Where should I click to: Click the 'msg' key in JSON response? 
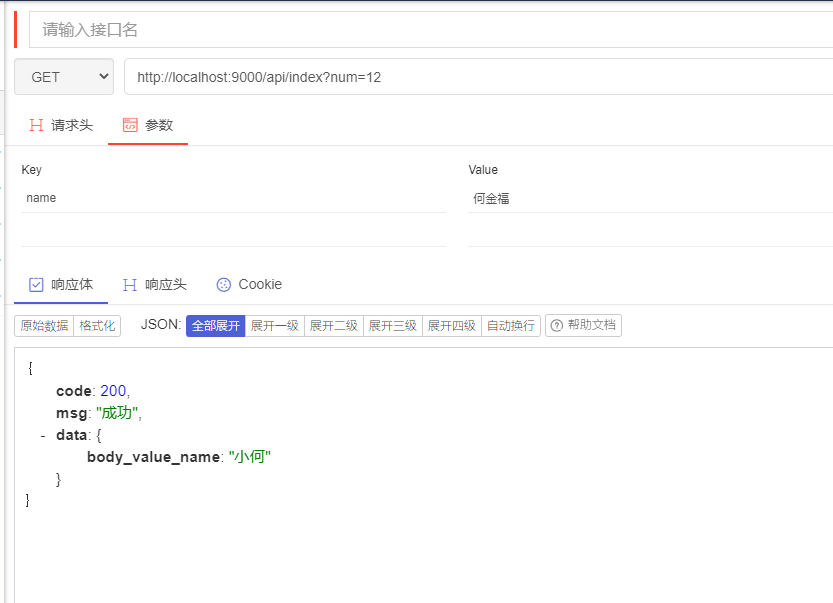coord(72,413)
